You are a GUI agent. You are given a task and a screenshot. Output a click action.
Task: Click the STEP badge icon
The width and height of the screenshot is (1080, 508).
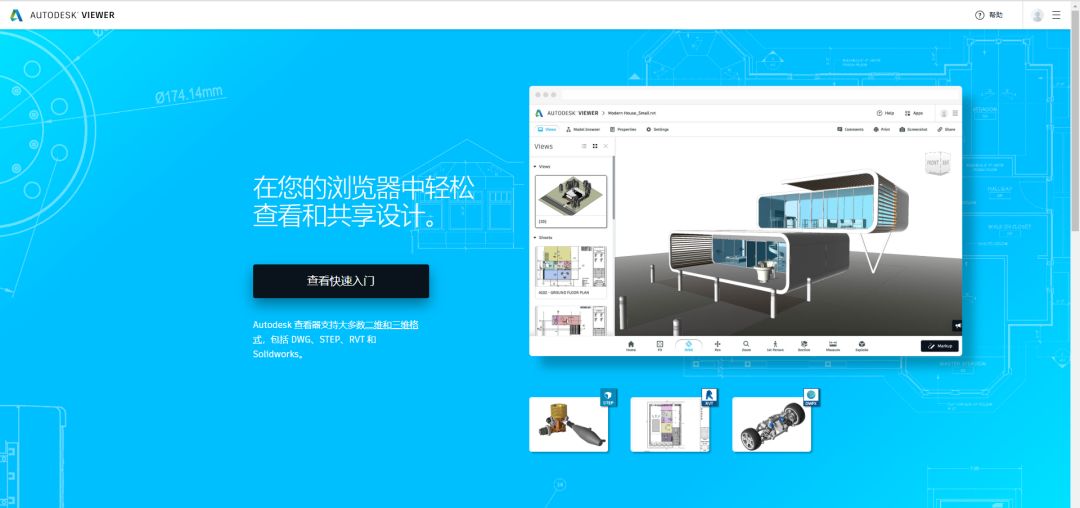tap(608, 397)
